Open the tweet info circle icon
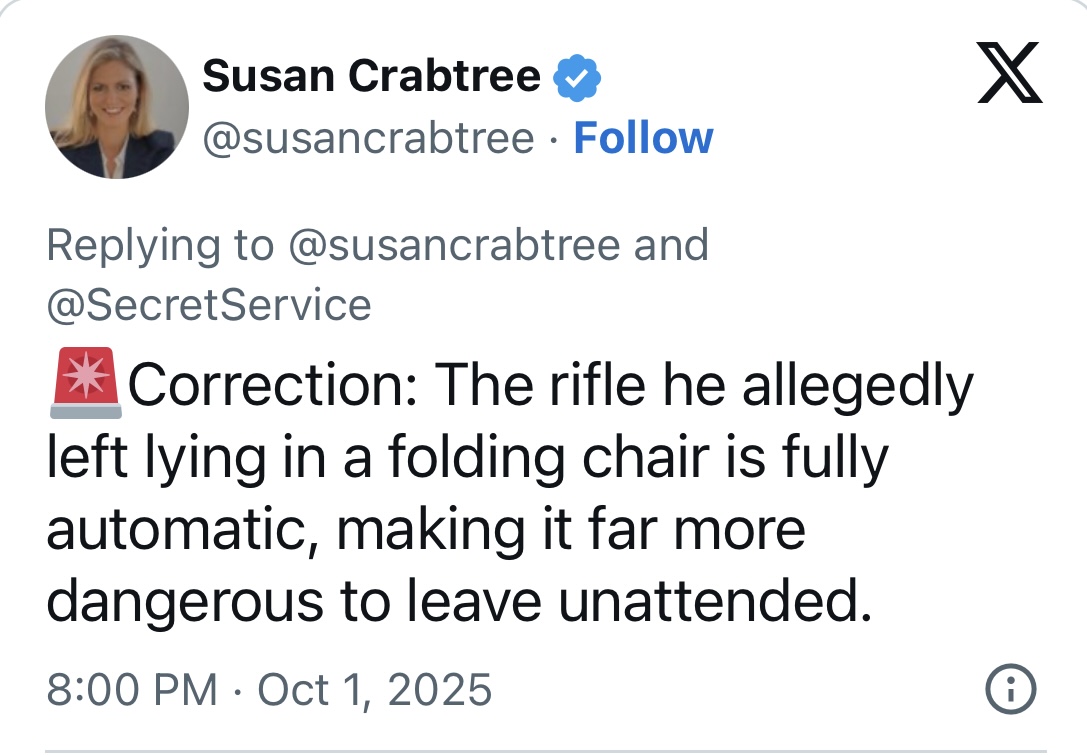This screenshot has height=755, width=1087. (1010, 688)
